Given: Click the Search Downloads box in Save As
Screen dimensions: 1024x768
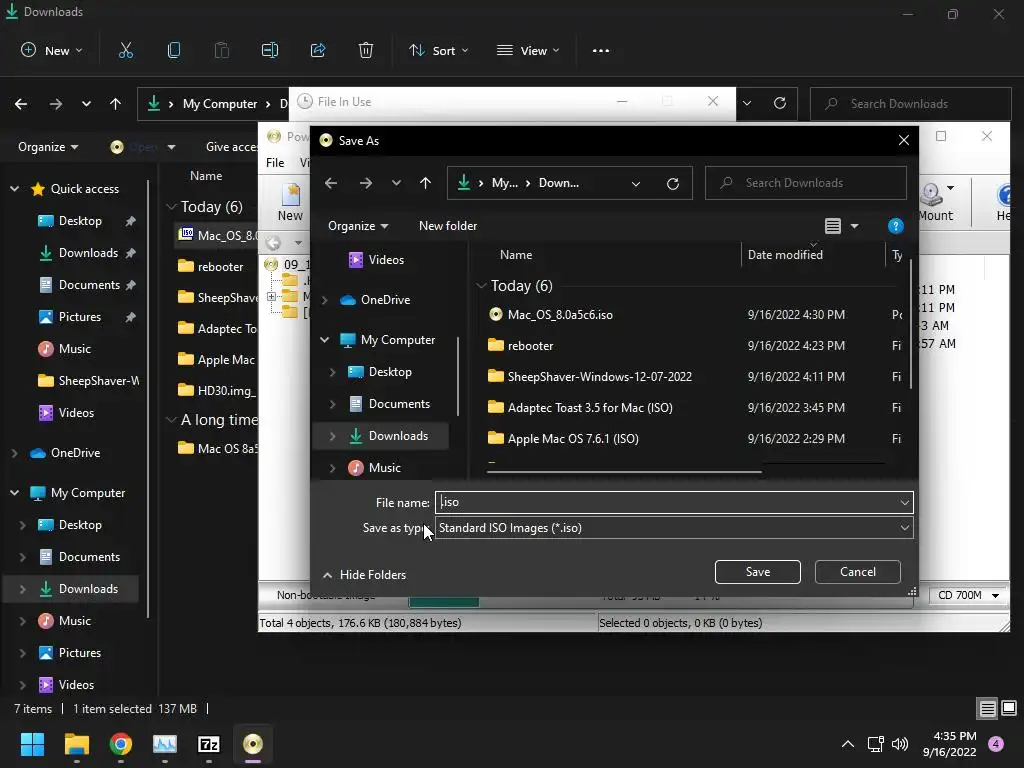Looking at the screenshot, I should pyautogui.click(x=806, y=184).
